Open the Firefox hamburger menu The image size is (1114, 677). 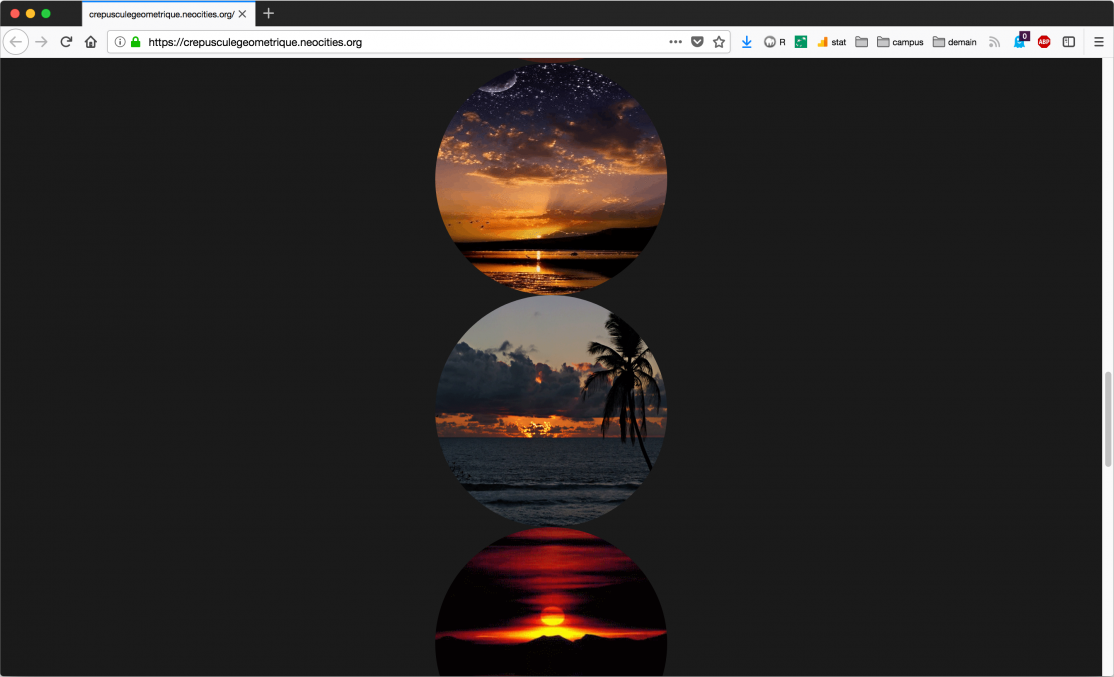[1098, 42]
